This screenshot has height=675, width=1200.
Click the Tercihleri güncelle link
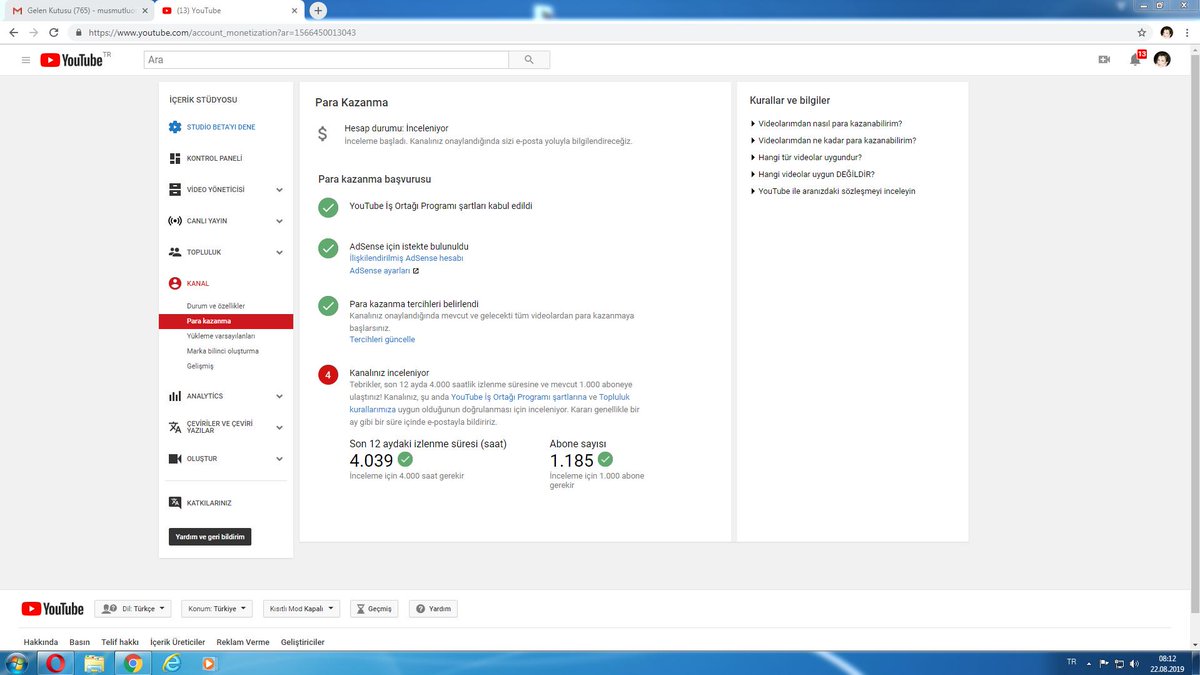click(382, 340)
